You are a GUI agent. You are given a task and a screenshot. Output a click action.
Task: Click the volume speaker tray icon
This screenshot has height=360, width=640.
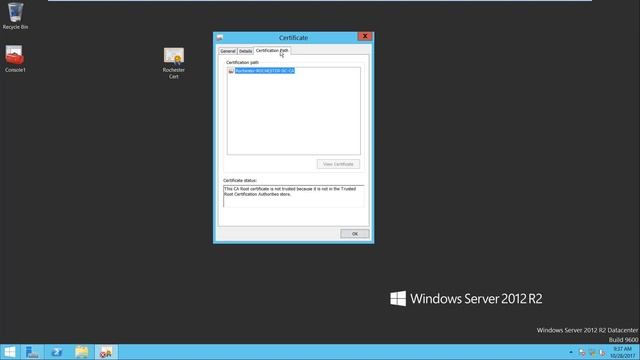point(602,352)
